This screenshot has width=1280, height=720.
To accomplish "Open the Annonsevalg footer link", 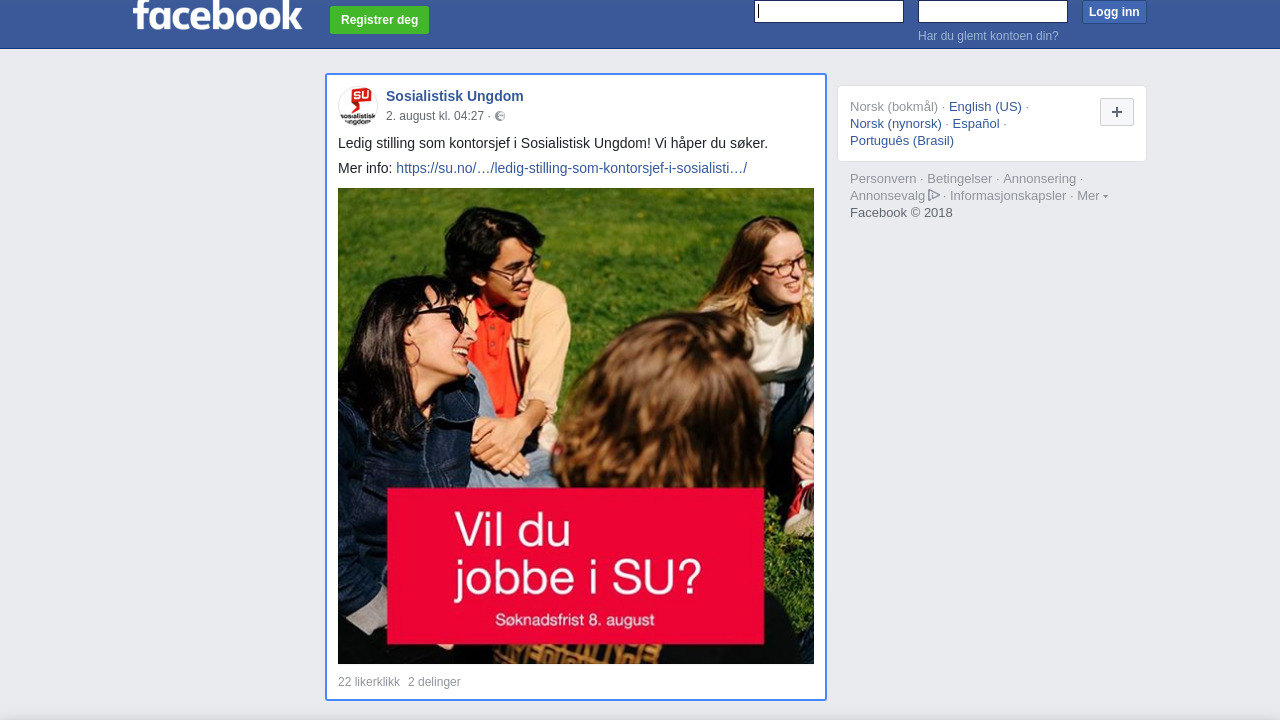I will 888,196.
